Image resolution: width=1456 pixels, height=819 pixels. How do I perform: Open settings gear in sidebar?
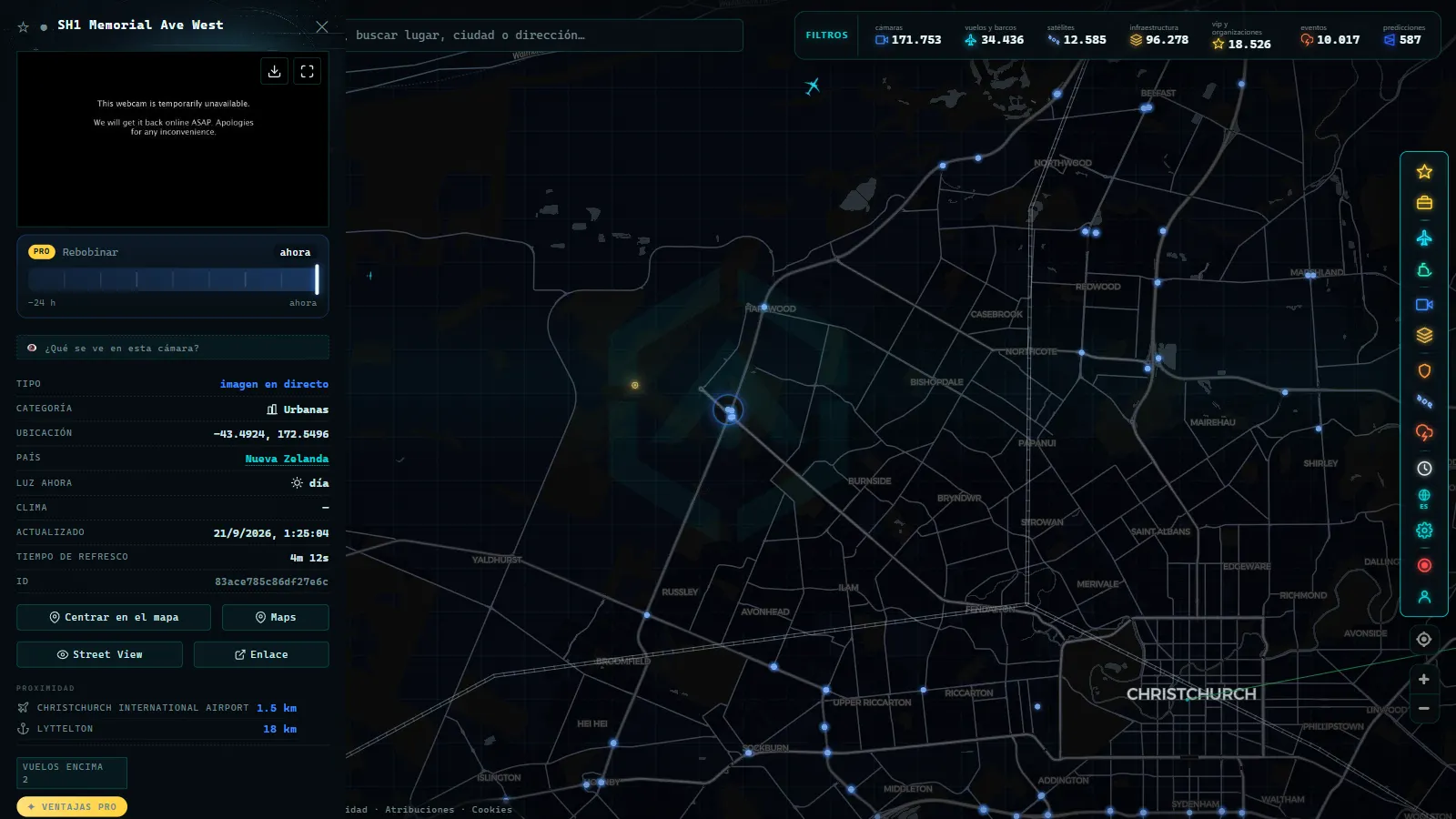[1424, 531]
